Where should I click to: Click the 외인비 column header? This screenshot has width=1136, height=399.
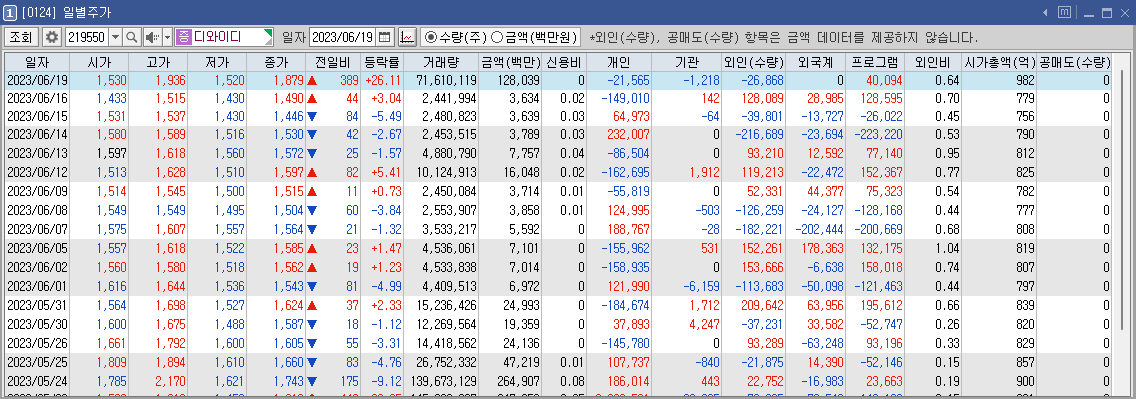(933, 62)
